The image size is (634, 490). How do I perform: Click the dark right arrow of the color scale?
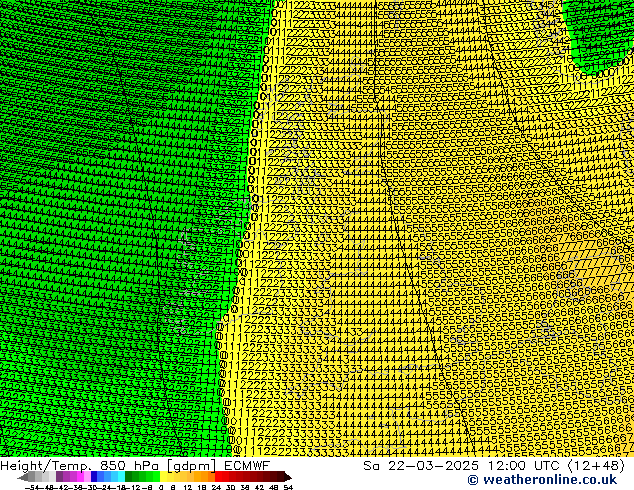click(x=288, y=478)
